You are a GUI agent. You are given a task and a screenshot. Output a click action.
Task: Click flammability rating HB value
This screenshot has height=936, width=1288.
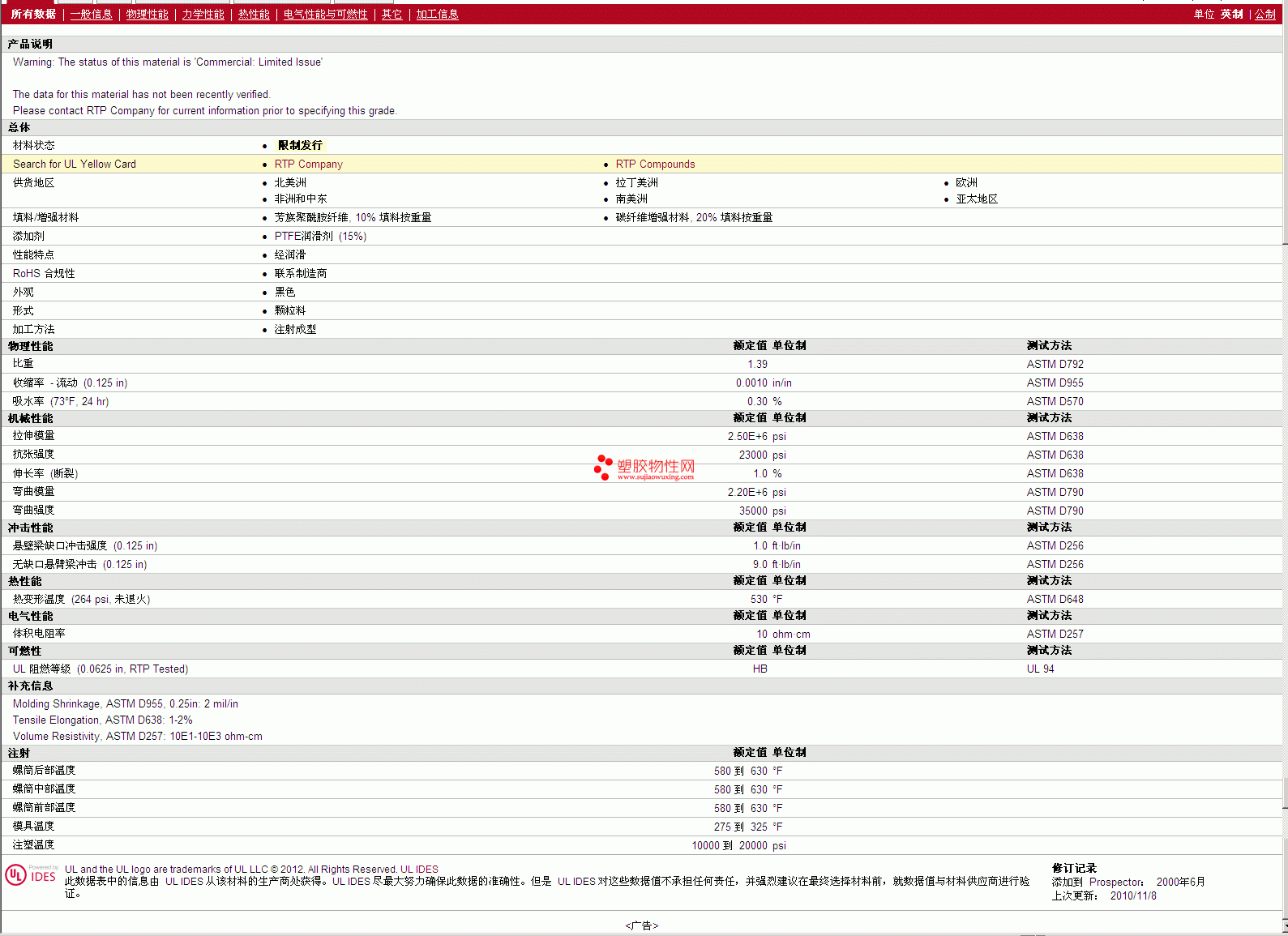point(760,669)
